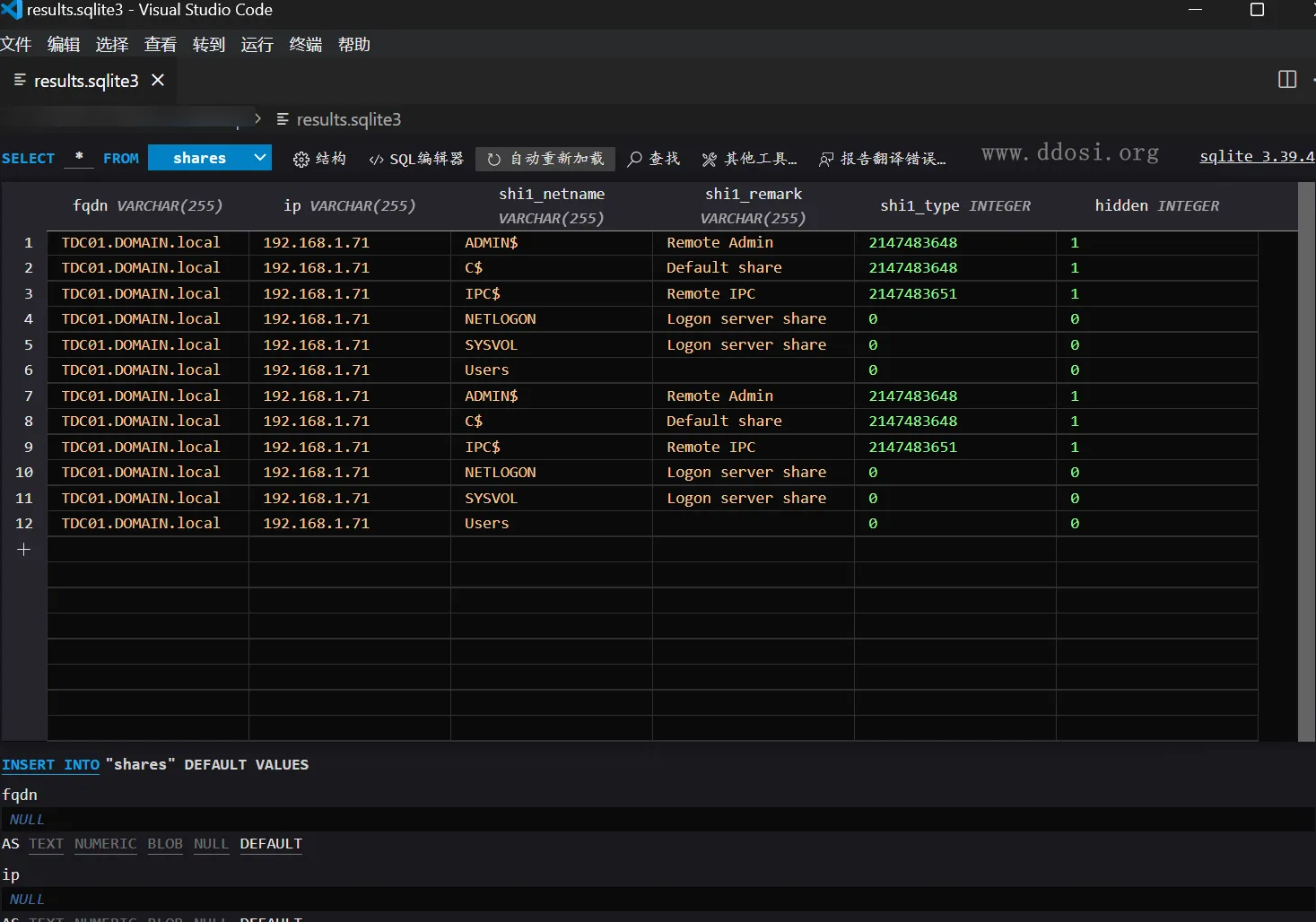Click the fqdn column header
1316x922 pixels.
tap(147, 205)
